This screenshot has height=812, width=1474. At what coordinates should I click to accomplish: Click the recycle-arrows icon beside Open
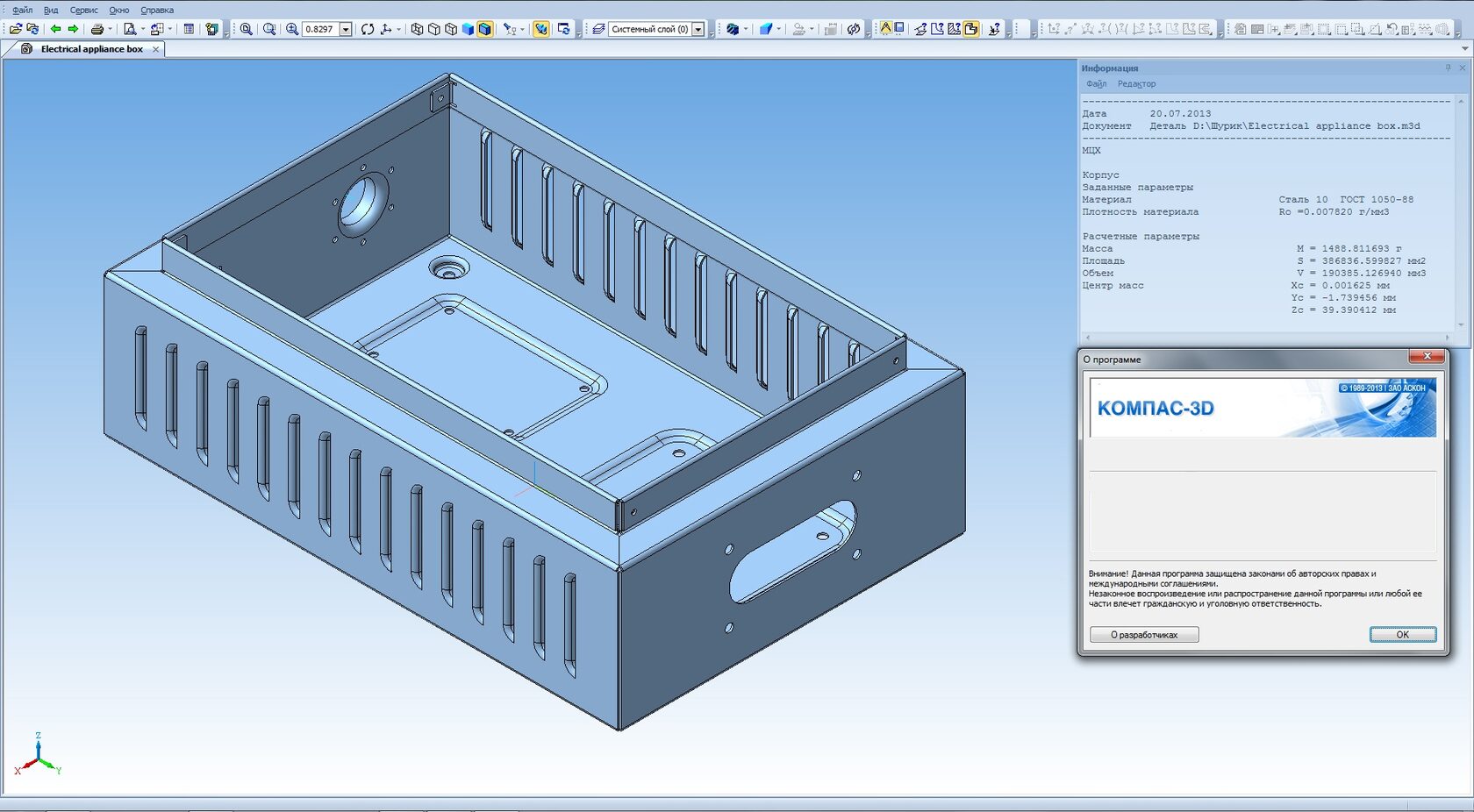pyautogui.click(x=32, y=29)
